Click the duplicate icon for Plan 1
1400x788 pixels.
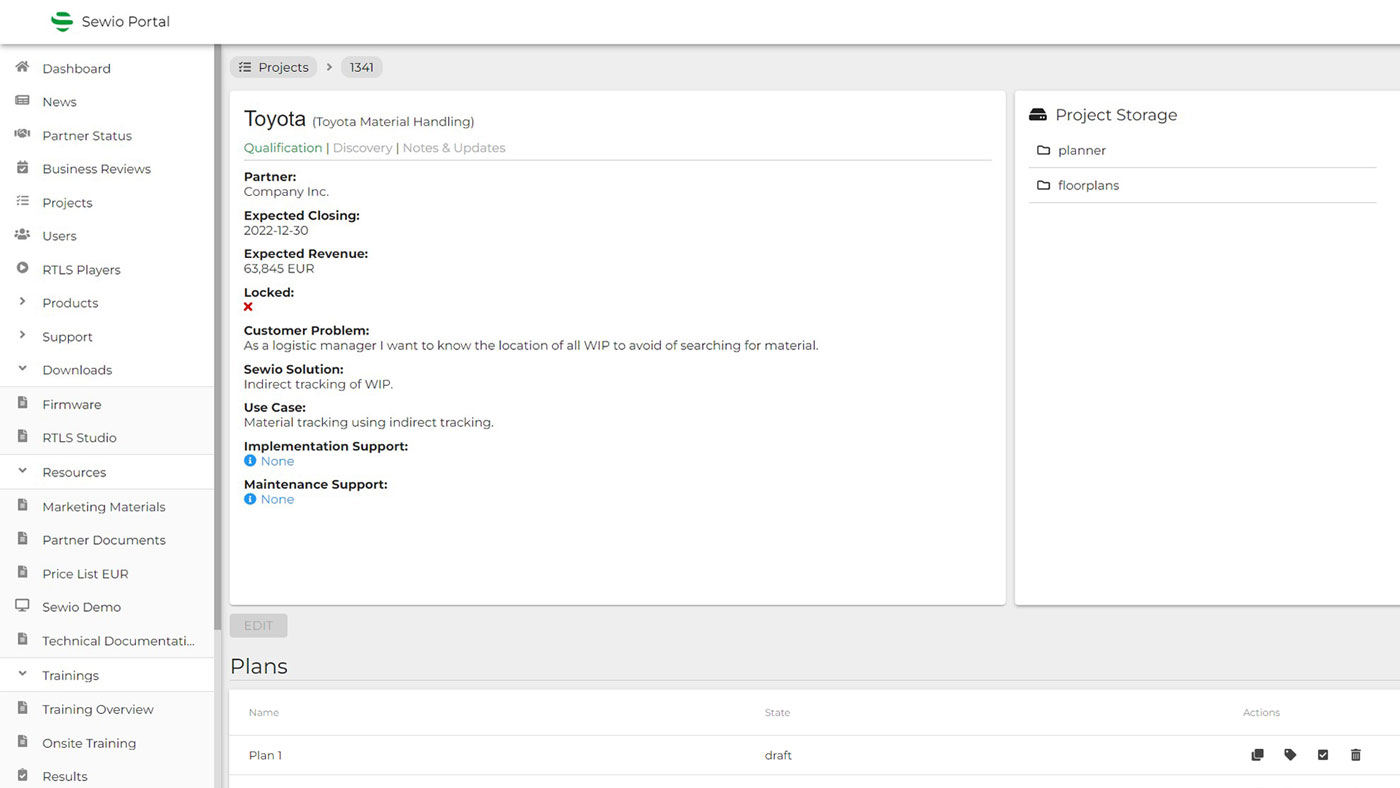(x=1257, y=755)
